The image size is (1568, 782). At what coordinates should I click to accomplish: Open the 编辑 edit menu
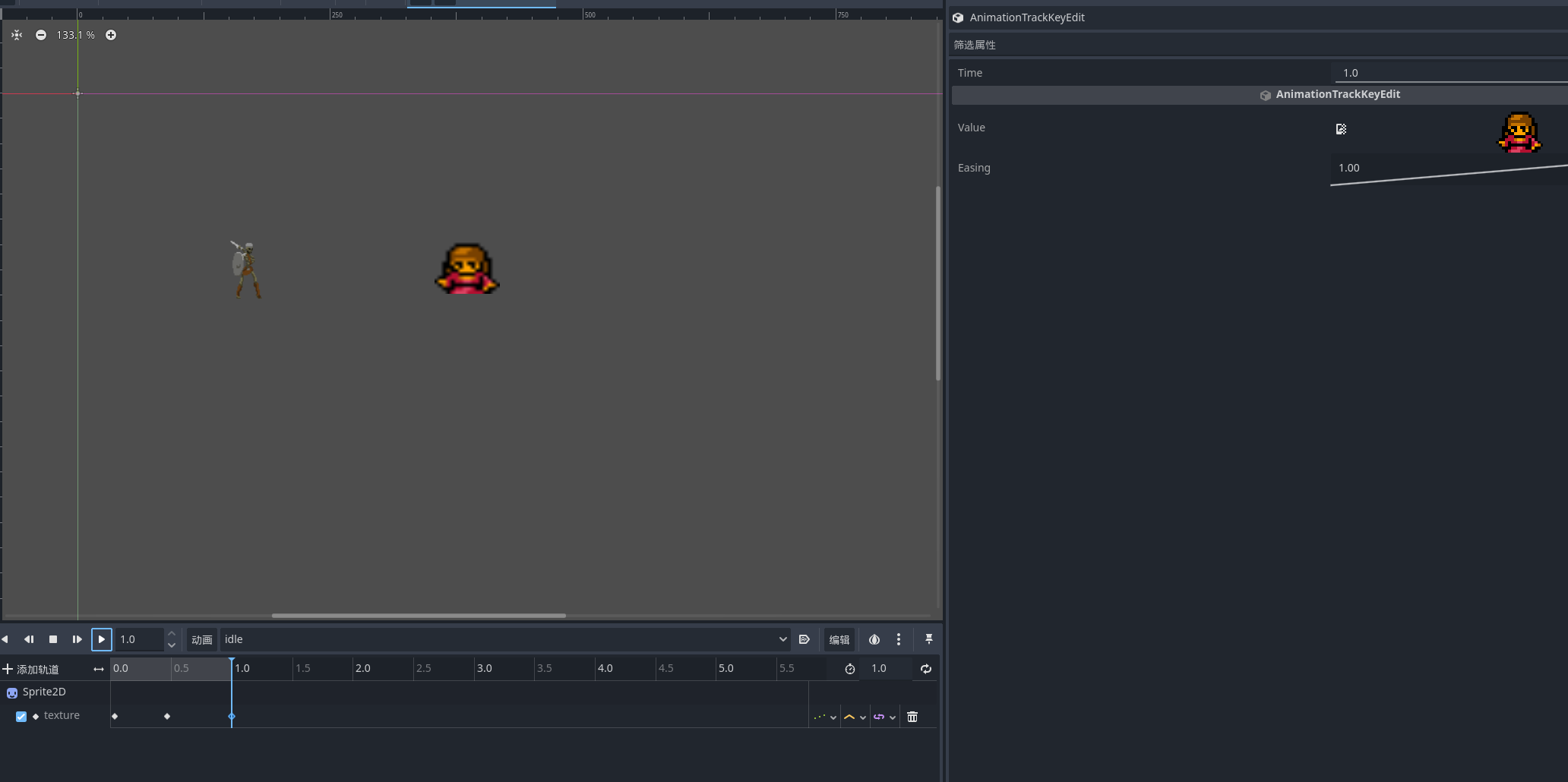coord(839,639)
